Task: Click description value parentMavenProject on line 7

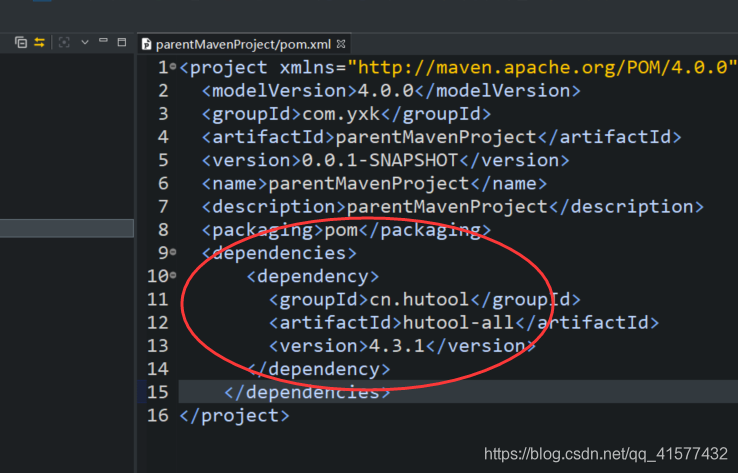Action: pyautogui.click(x=447, y=207)
